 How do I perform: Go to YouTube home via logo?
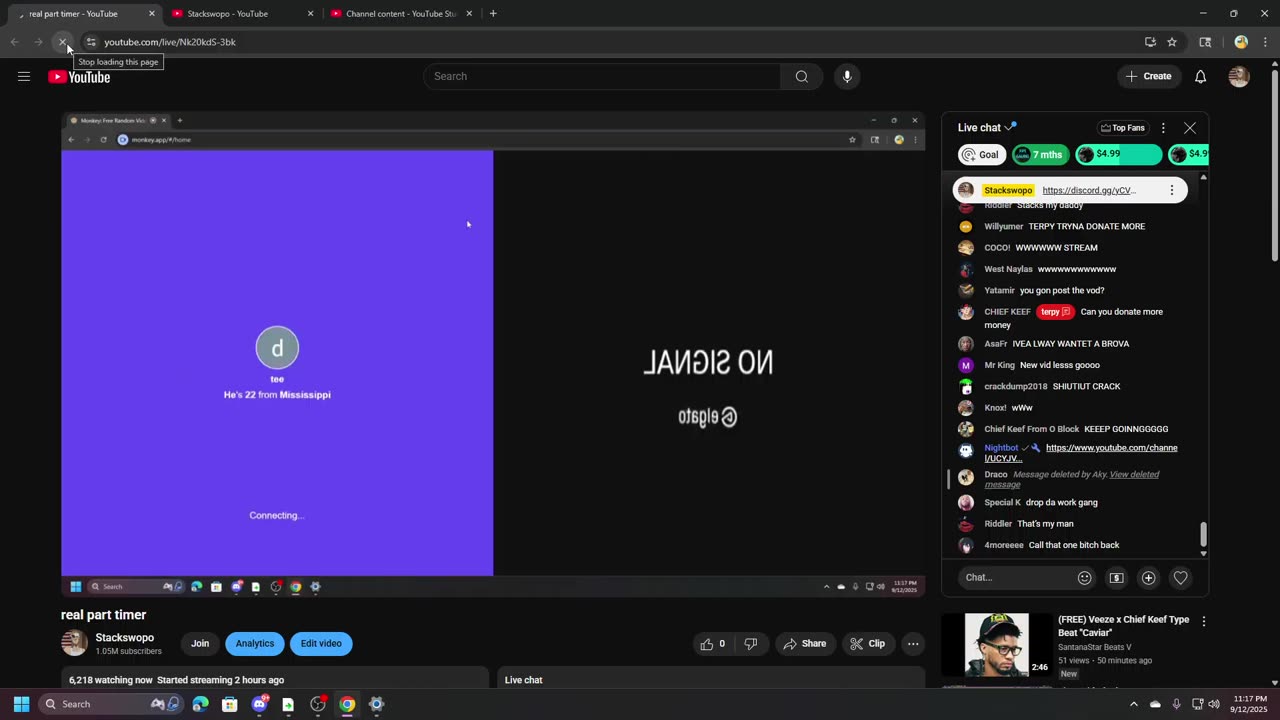[x=79, y=77]
